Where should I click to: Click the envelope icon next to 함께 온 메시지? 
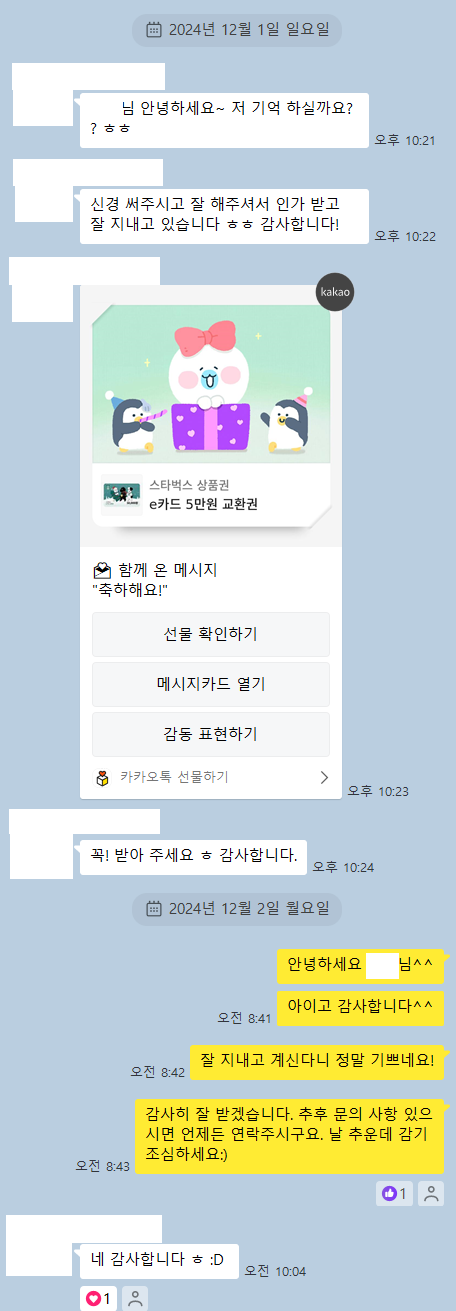coord(102,571)
